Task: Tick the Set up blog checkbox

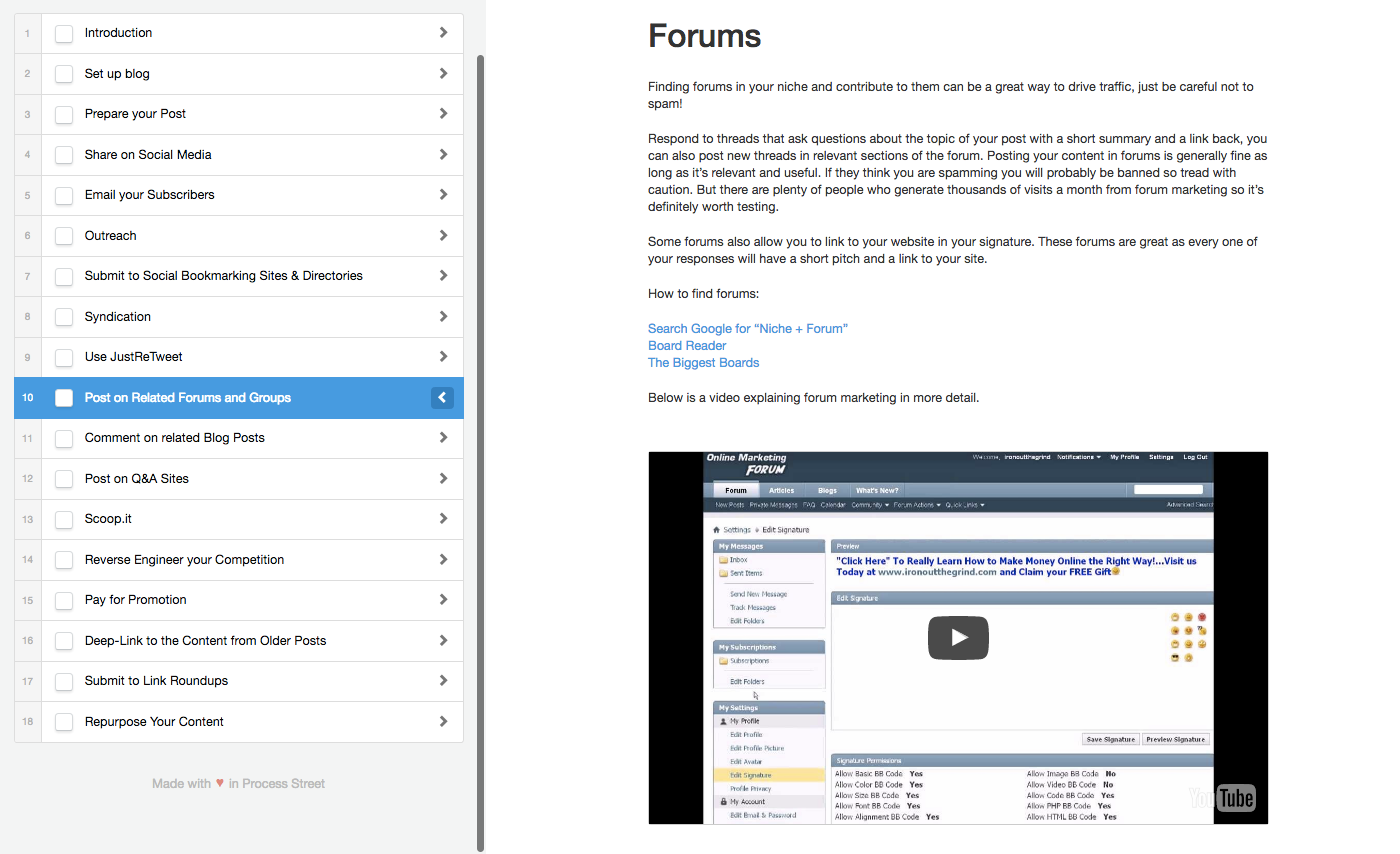Action: 64,74
